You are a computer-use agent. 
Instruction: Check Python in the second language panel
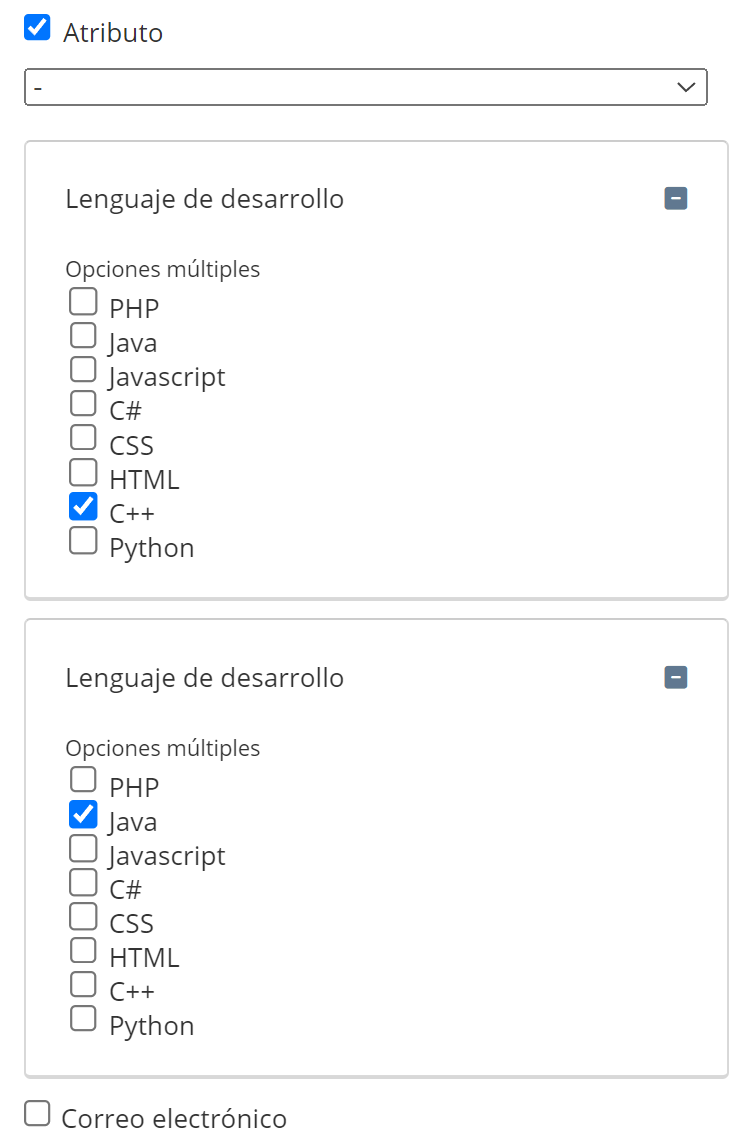(83, 1019)
